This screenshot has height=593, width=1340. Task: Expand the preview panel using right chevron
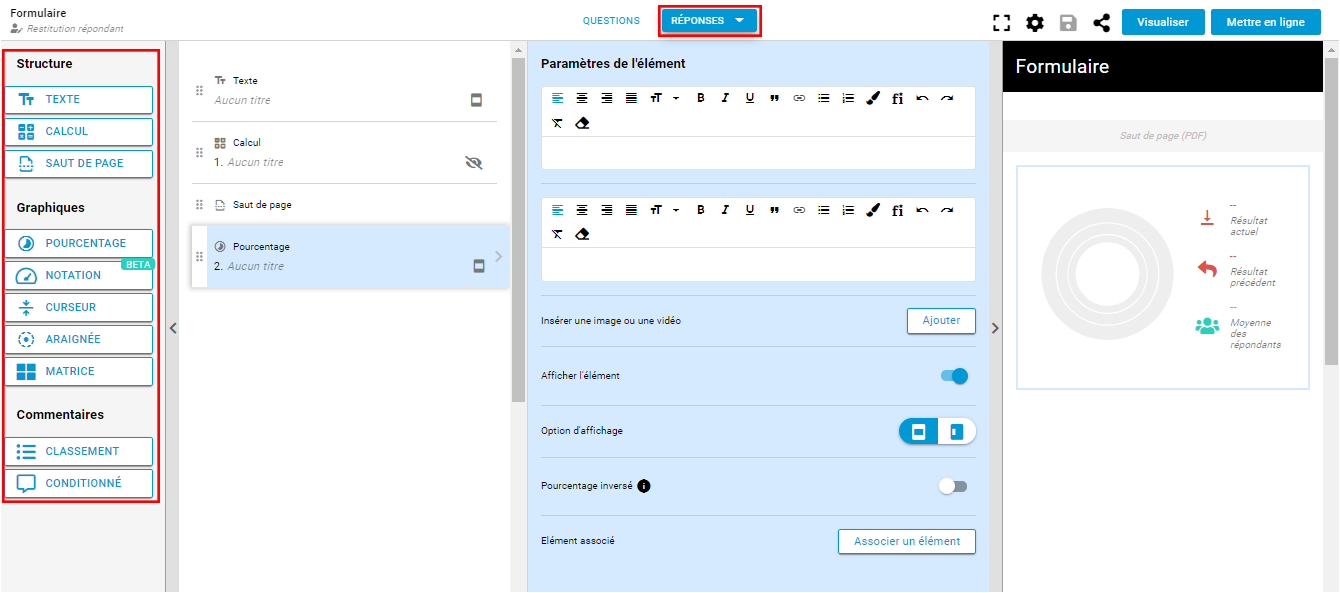(x=995, y=328)
